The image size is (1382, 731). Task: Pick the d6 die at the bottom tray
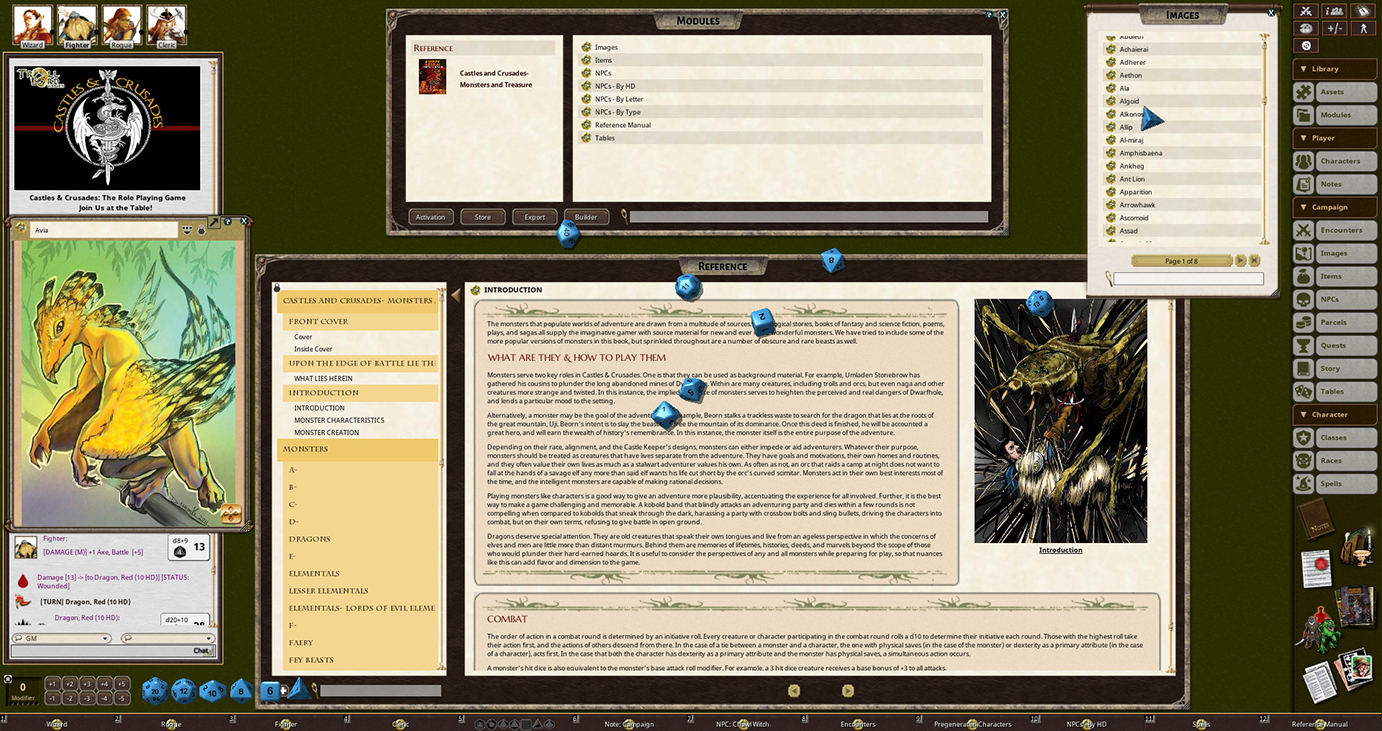pos(269,690)
